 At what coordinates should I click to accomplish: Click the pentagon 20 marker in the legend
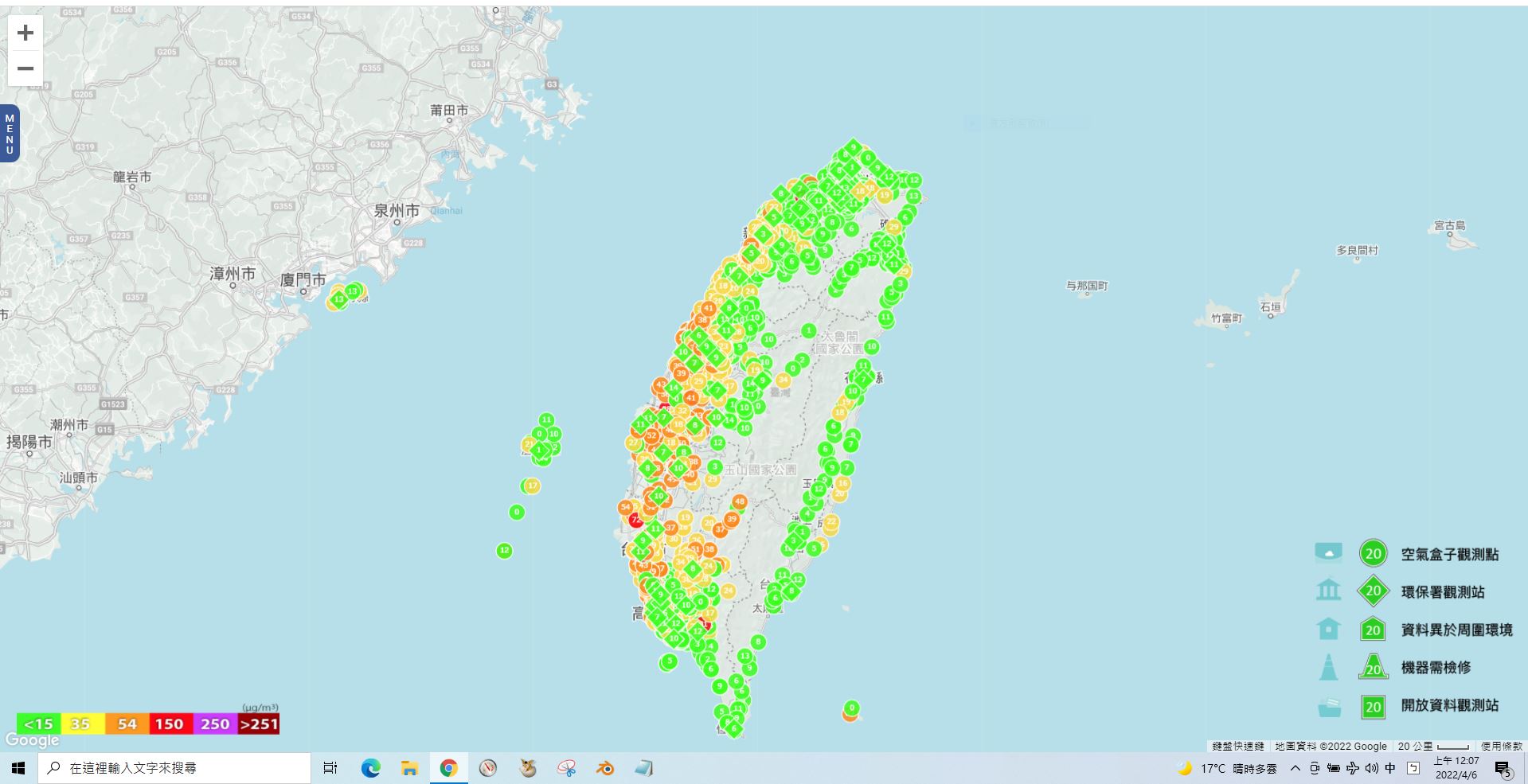1373,629
